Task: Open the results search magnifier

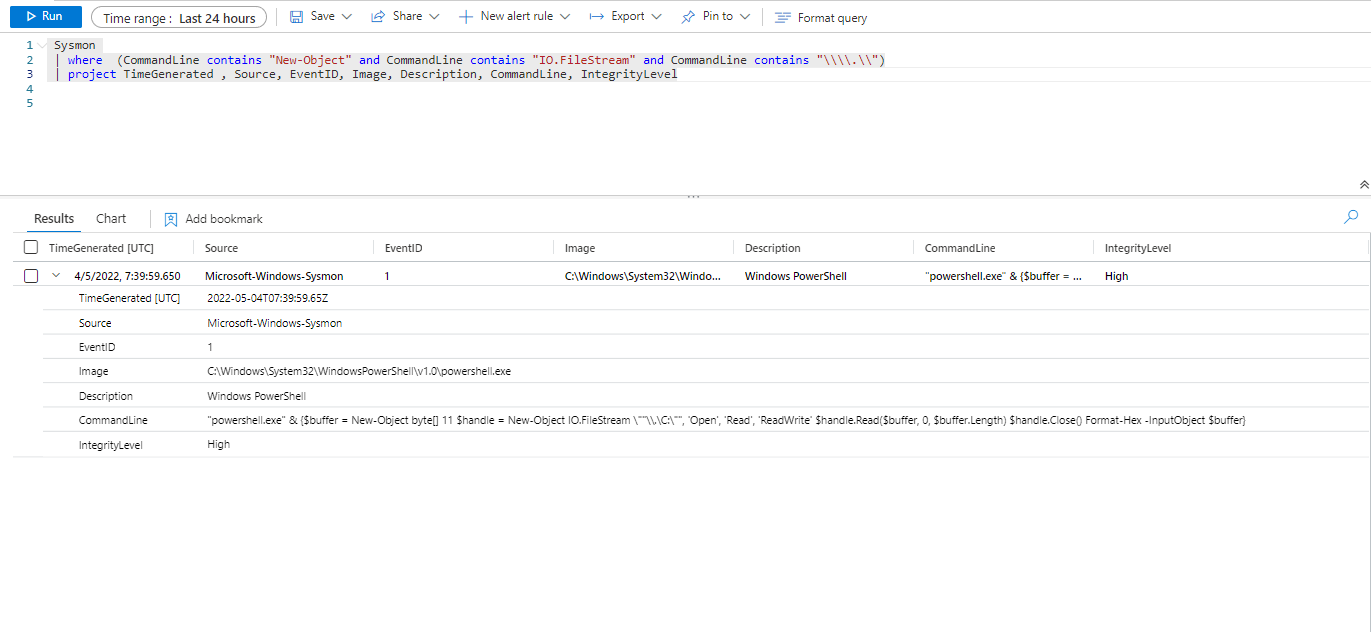Action: pyautogui.click(x=1351, y=217)
